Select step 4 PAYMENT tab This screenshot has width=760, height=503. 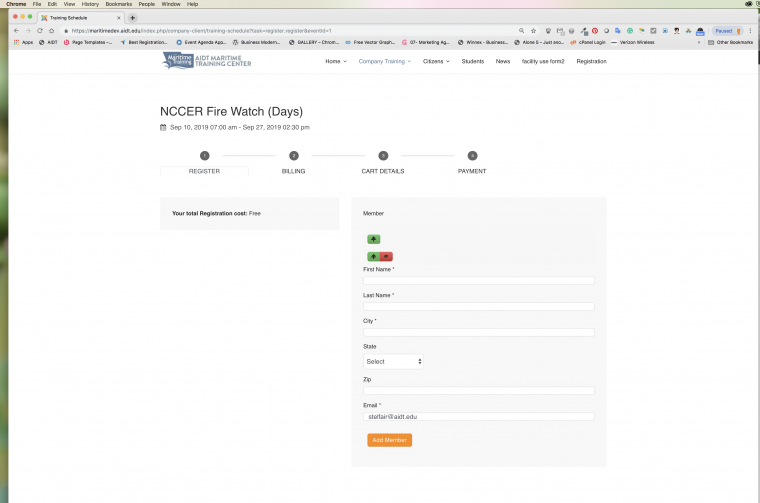(x=472, y=171)
